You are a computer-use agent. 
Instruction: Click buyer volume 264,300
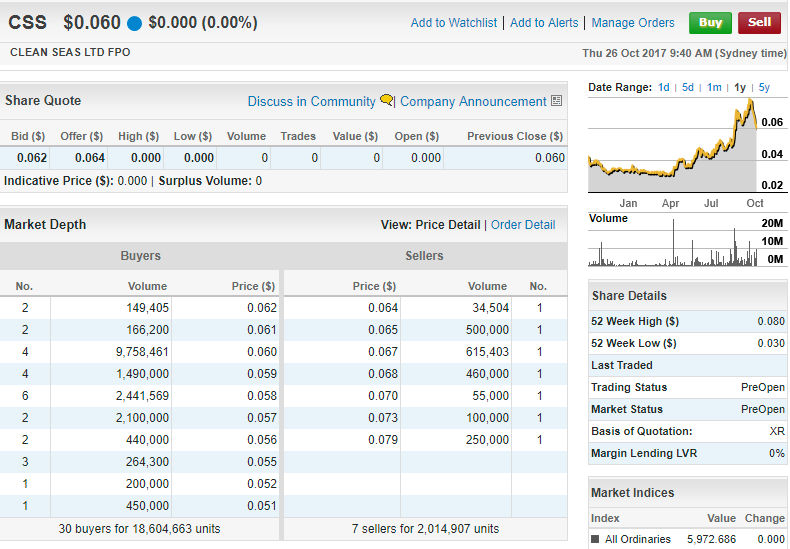pos(147,462)
